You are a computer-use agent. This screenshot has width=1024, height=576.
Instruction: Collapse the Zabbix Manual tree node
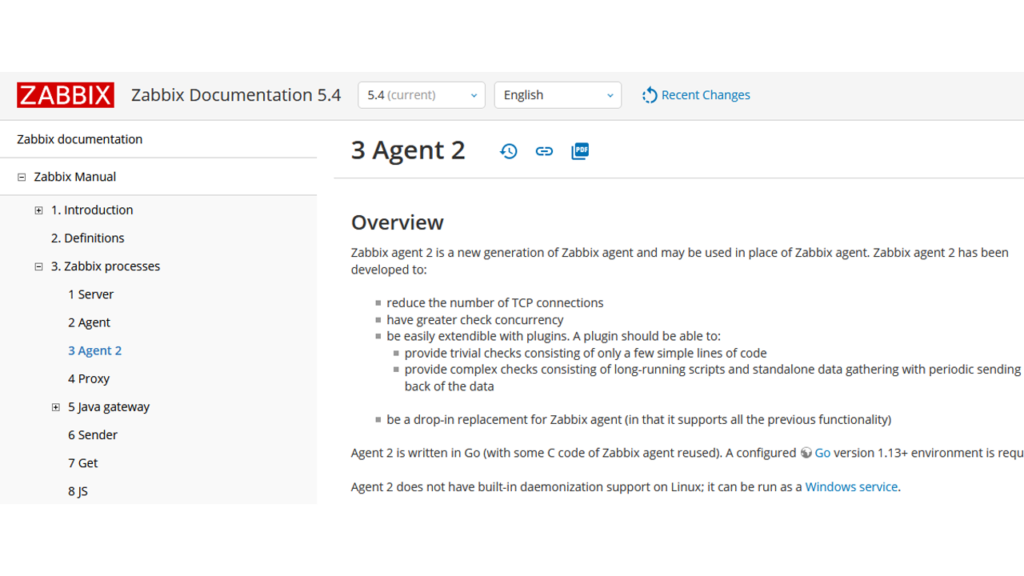(x=22, y=177)
